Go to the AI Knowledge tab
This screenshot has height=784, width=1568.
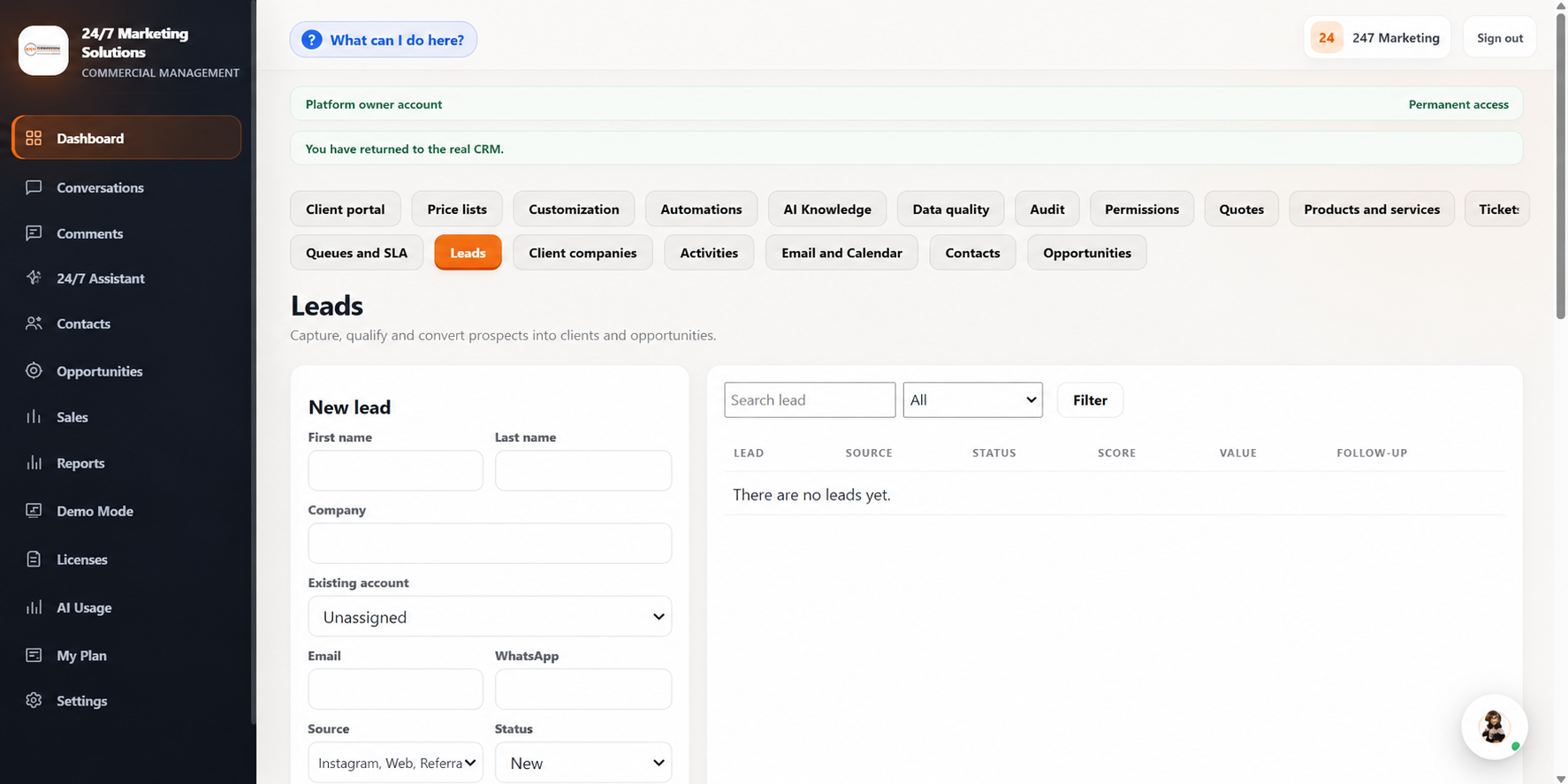coord(827,209)
